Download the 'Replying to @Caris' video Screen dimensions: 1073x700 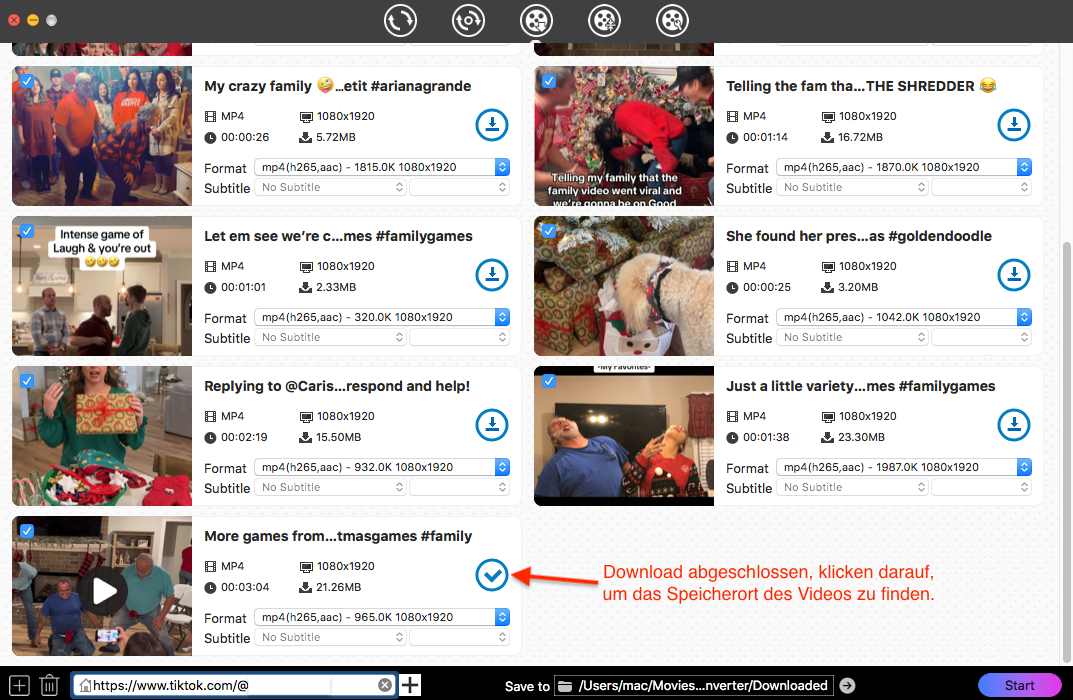coord(492,425)
